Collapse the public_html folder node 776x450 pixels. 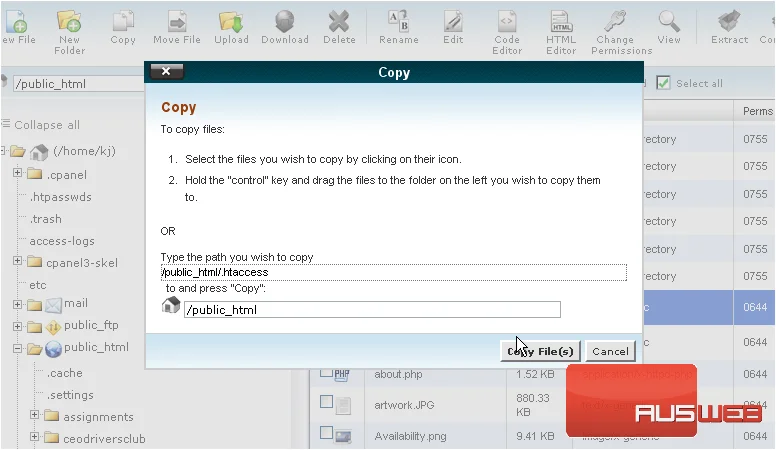coord(17,348)
